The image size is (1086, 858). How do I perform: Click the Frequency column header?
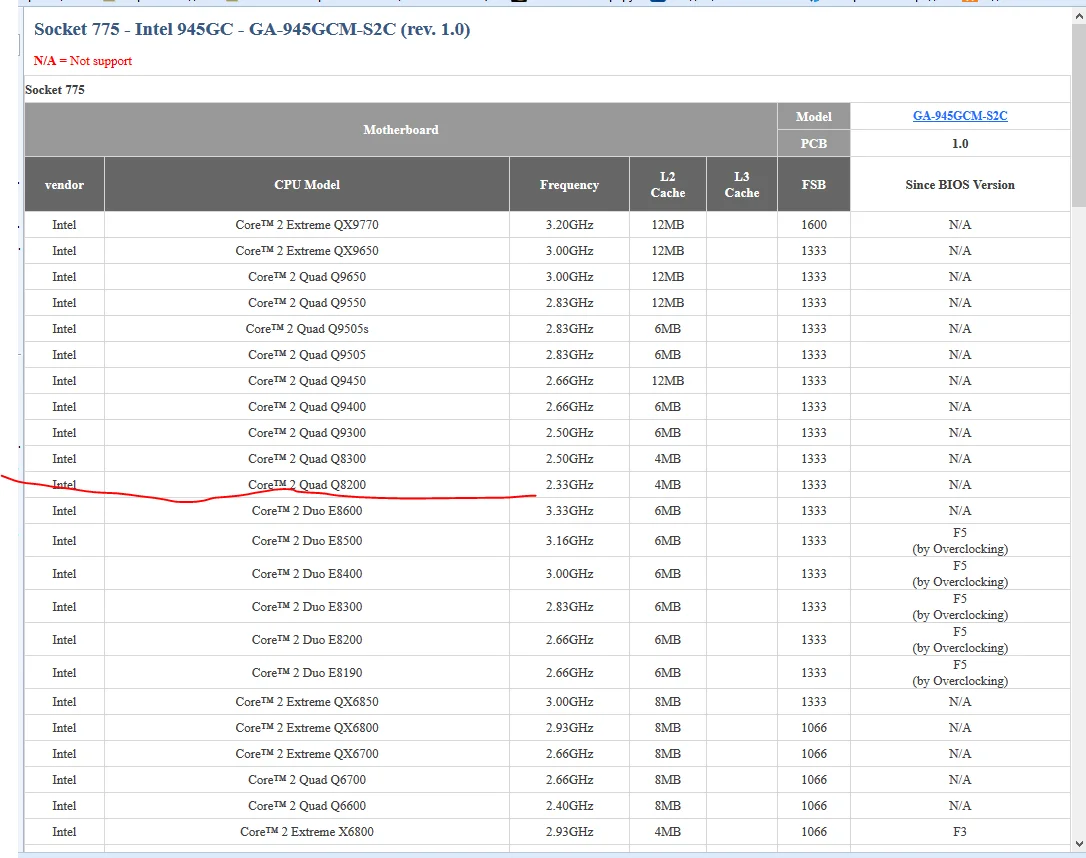click(x=569, y=185)
